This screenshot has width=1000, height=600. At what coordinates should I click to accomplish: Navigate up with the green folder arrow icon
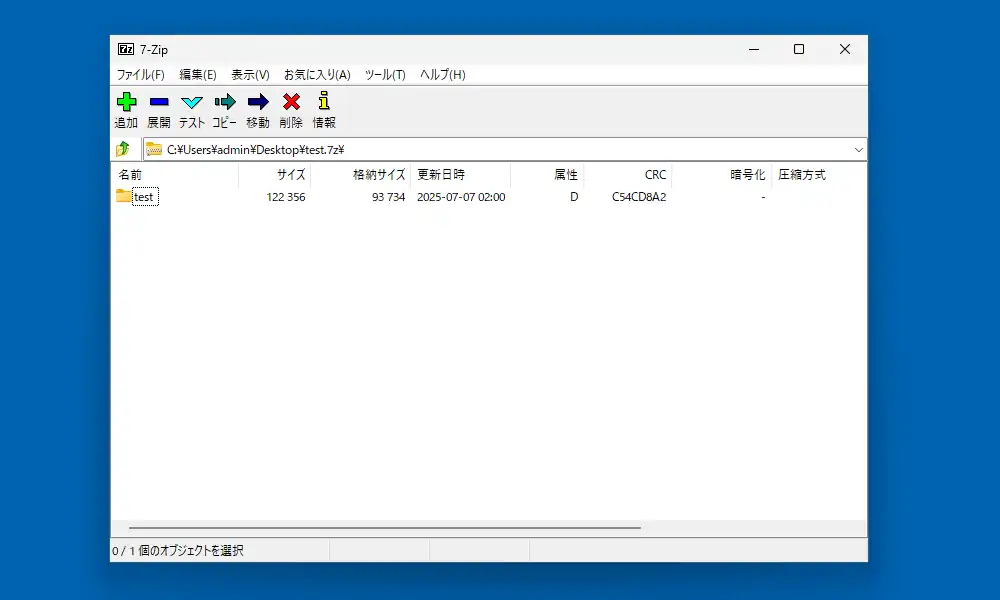coord(124,148)
